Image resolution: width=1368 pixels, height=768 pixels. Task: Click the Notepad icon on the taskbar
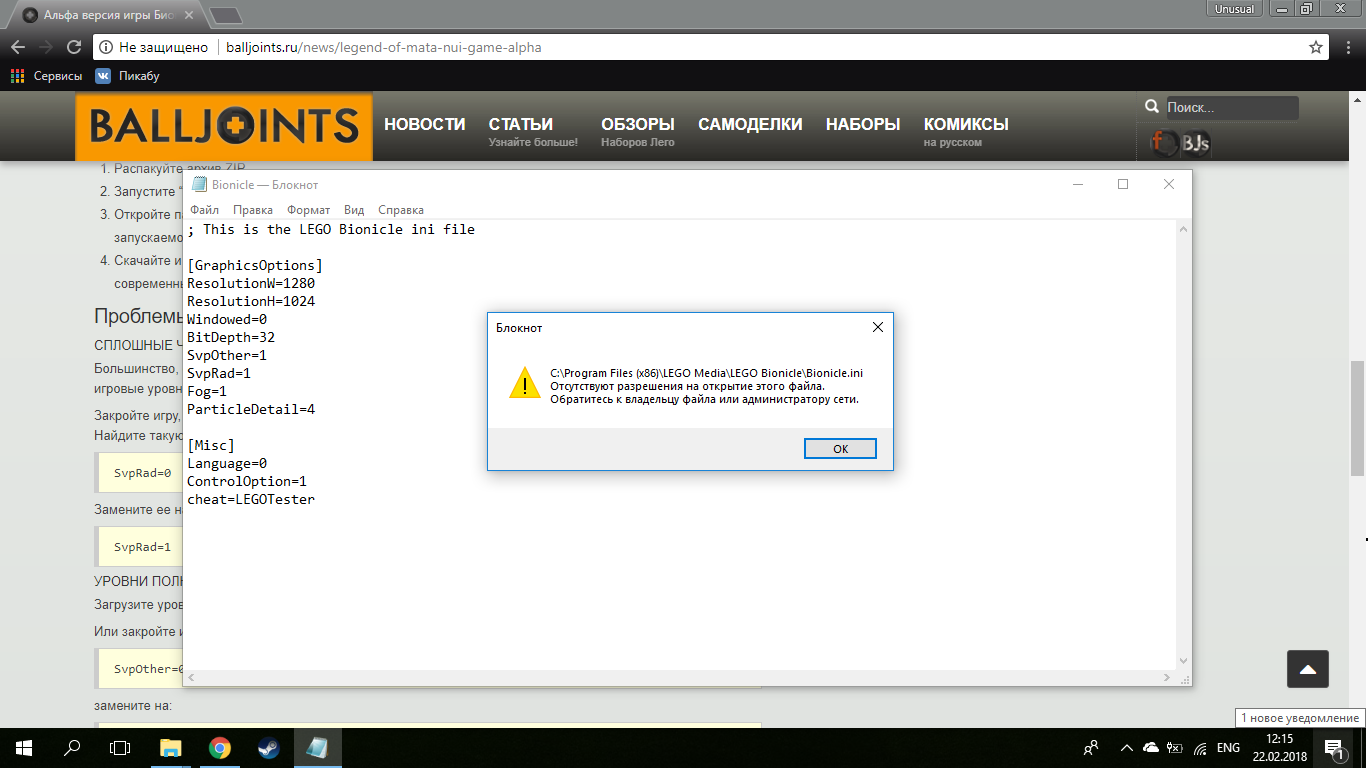318,747
